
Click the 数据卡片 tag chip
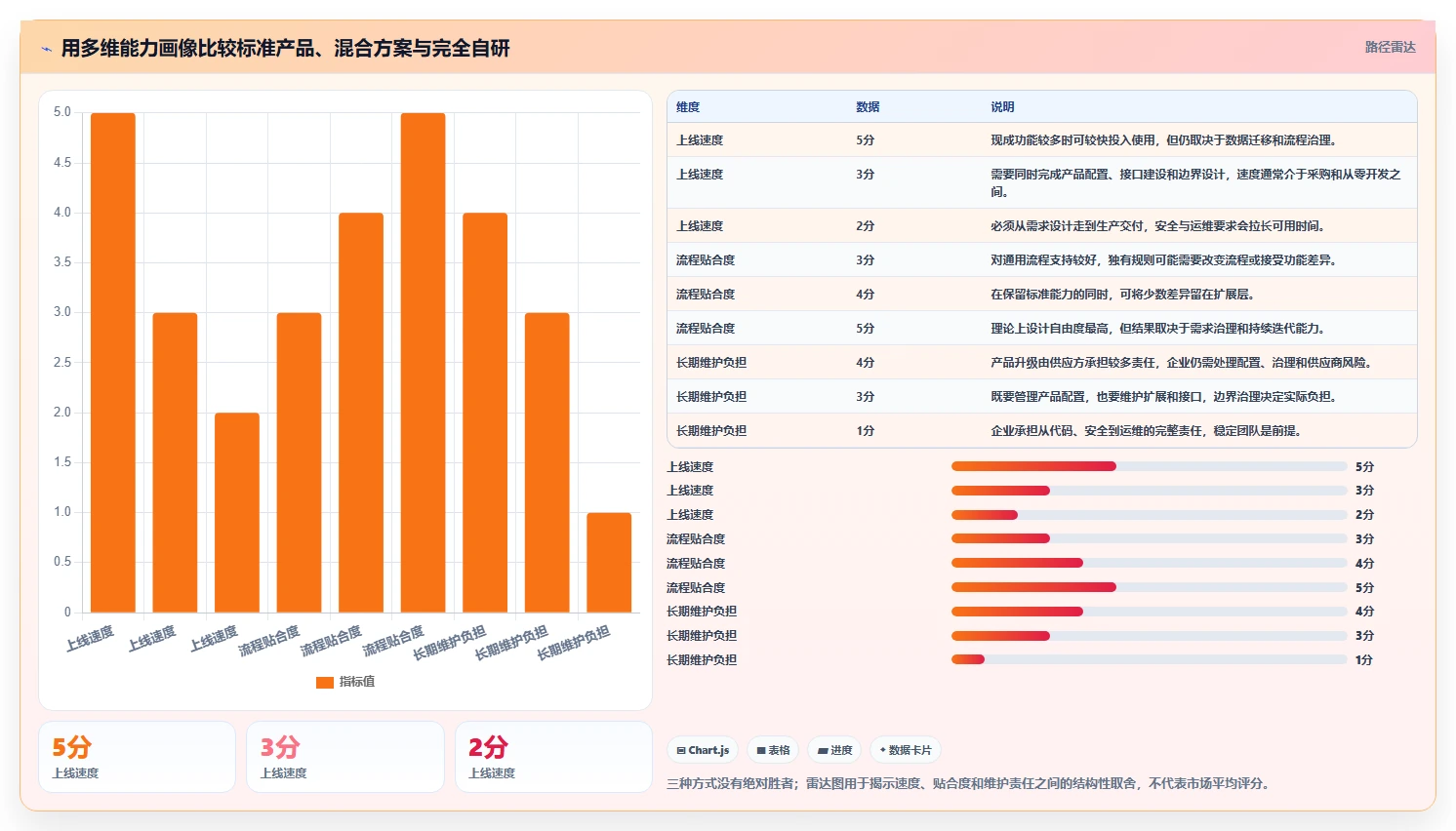(x=906, y=750)
